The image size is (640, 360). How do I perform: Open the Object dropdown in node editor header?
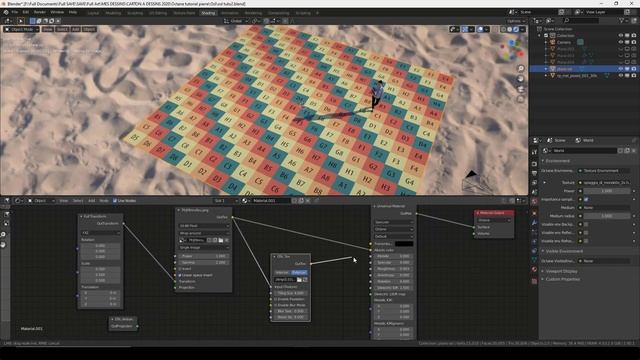(x=41, y=201)
